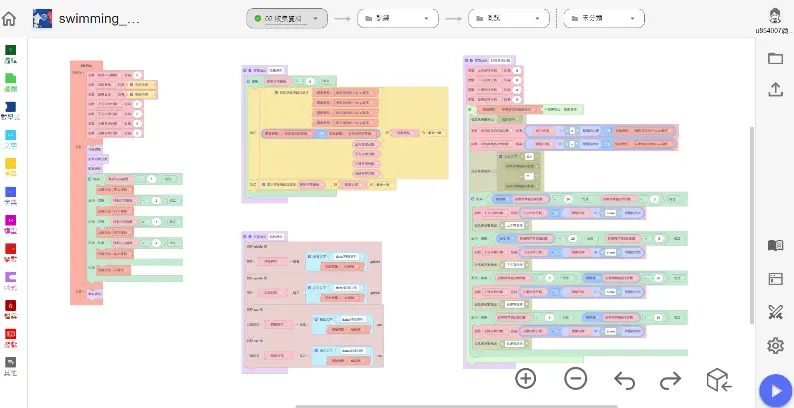Click the swimming project title
Image resolution: width=794 pixels, height=408 pixels.
[99, 19]
